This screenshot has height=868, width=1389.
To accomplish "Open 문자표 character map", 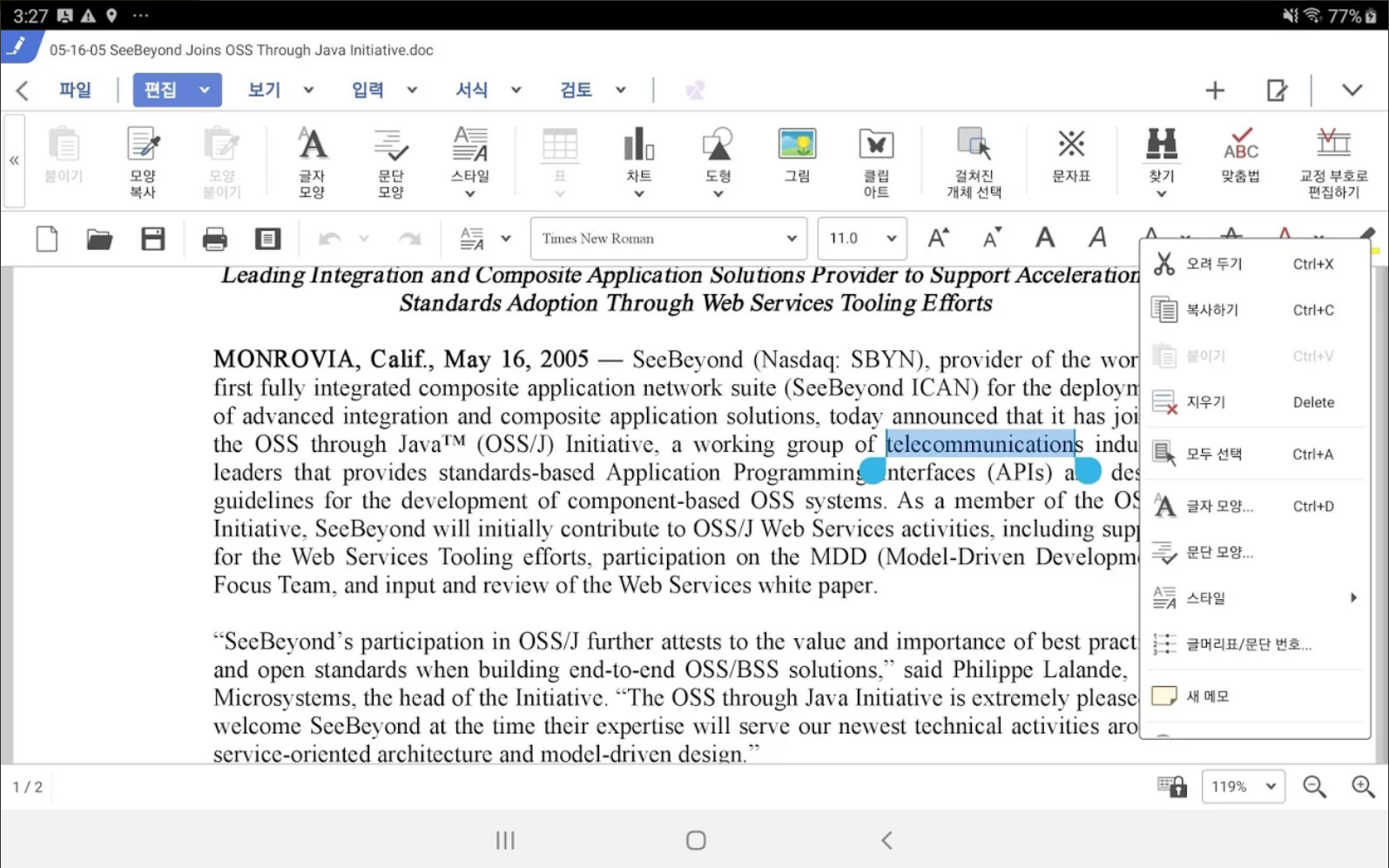I will [x=1071, y=157].
